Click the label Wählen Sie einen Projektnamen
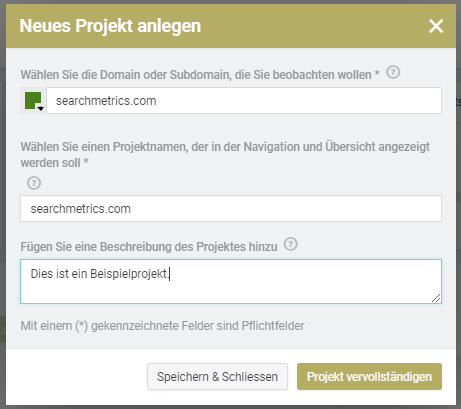Viewport: 461px width, 409px height. tap(225, 155)
